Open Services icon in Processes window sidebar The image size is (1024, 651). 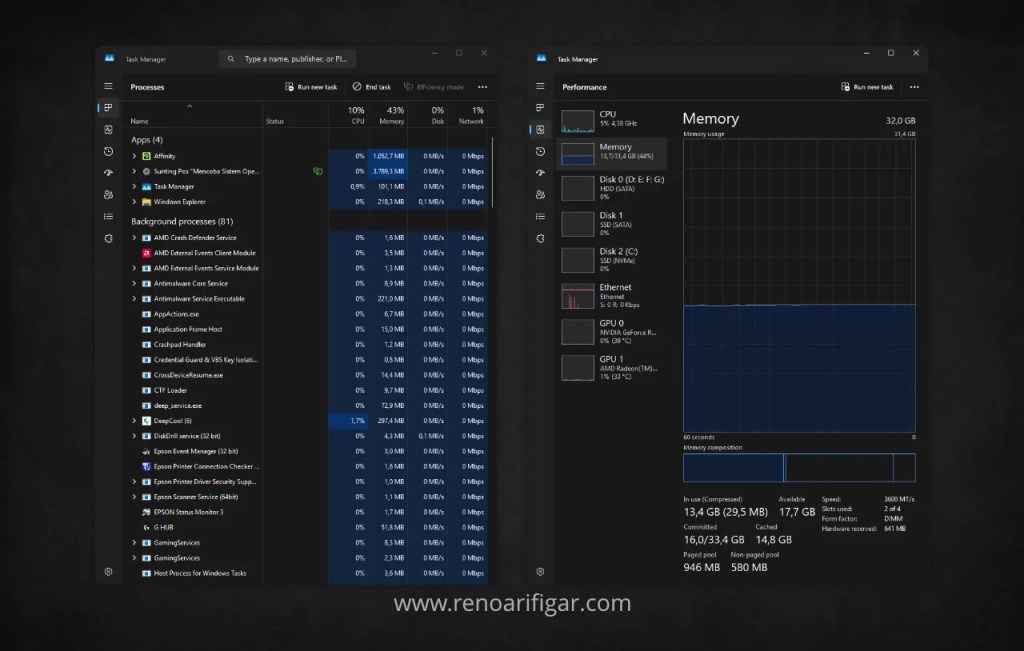(108, 238)
